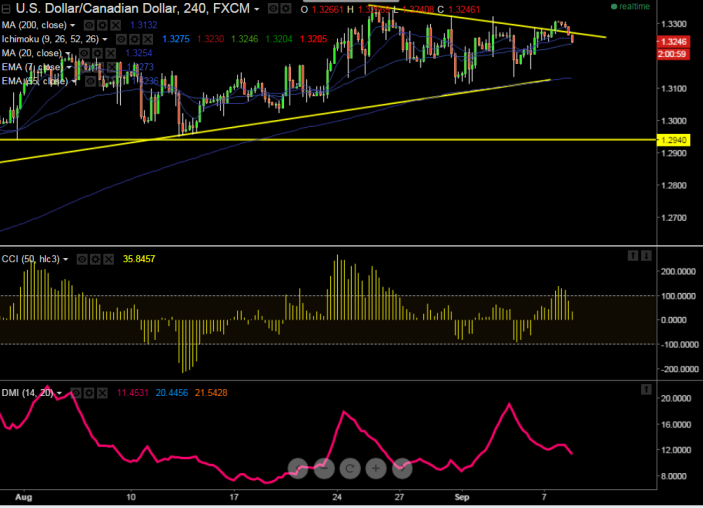Open the USD/CAD symbol dropdown arrow
The height and width of the screenshot is (508, 703).
tap(256, 9)
